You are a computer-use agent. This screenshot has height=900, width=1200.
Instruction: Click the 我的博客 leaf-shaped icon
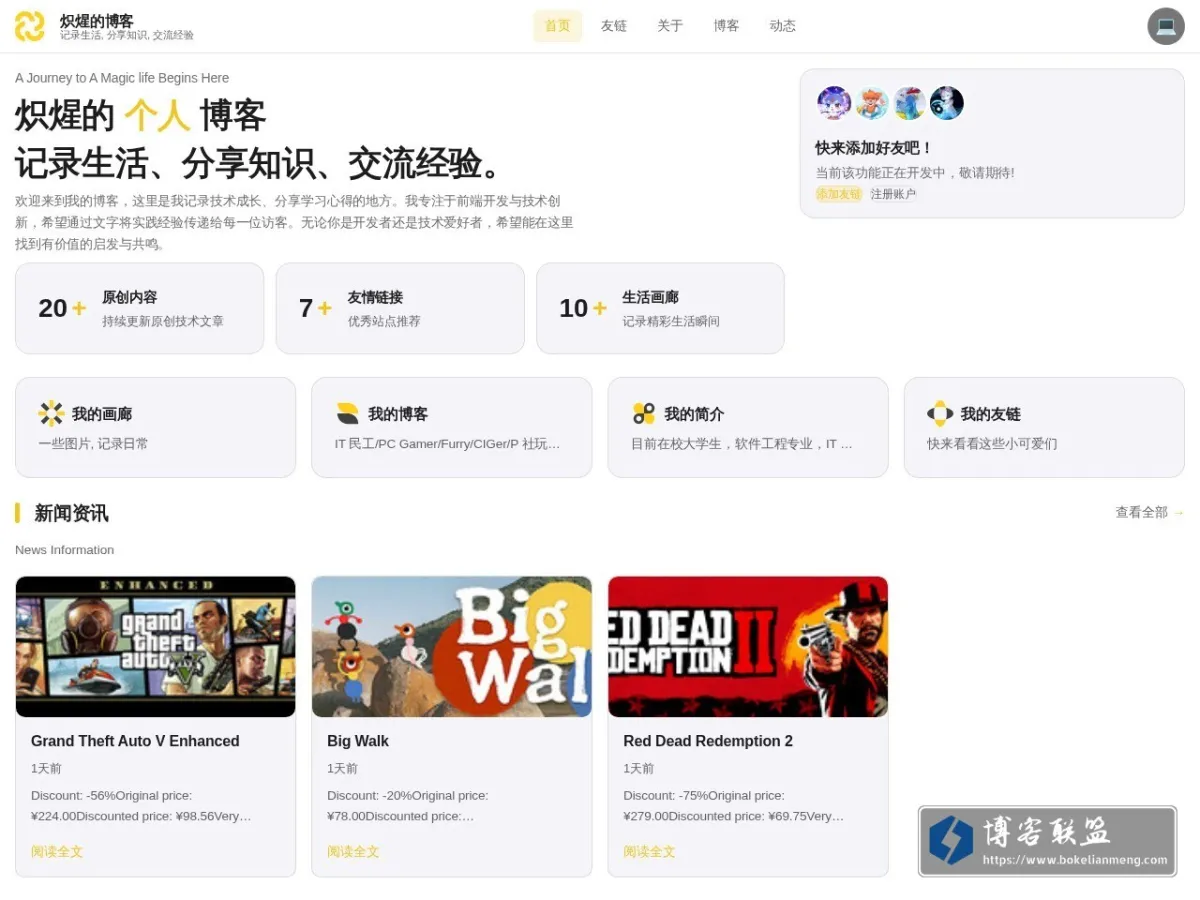(x=347, y=414)
